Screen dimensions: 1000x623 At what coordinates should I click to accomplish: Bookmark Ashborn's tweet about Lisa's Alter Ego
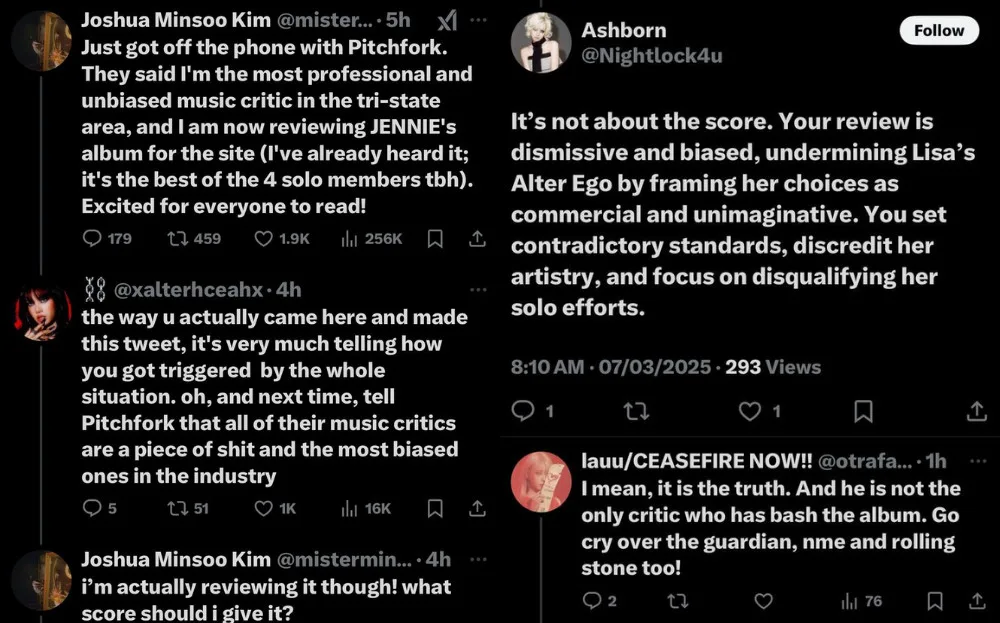click(x=863, y=411)
